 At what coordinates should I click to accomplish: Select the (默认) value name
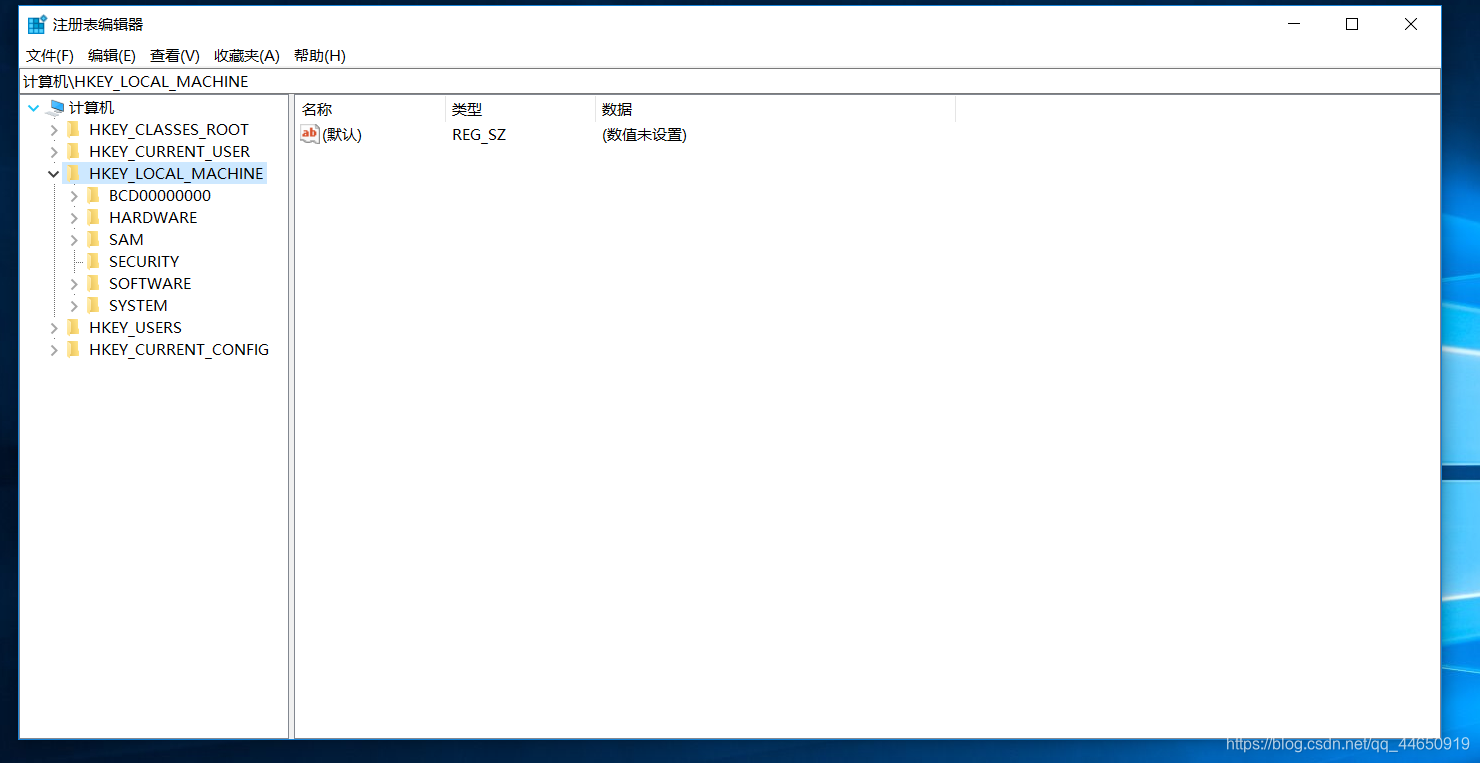point(342,135)
